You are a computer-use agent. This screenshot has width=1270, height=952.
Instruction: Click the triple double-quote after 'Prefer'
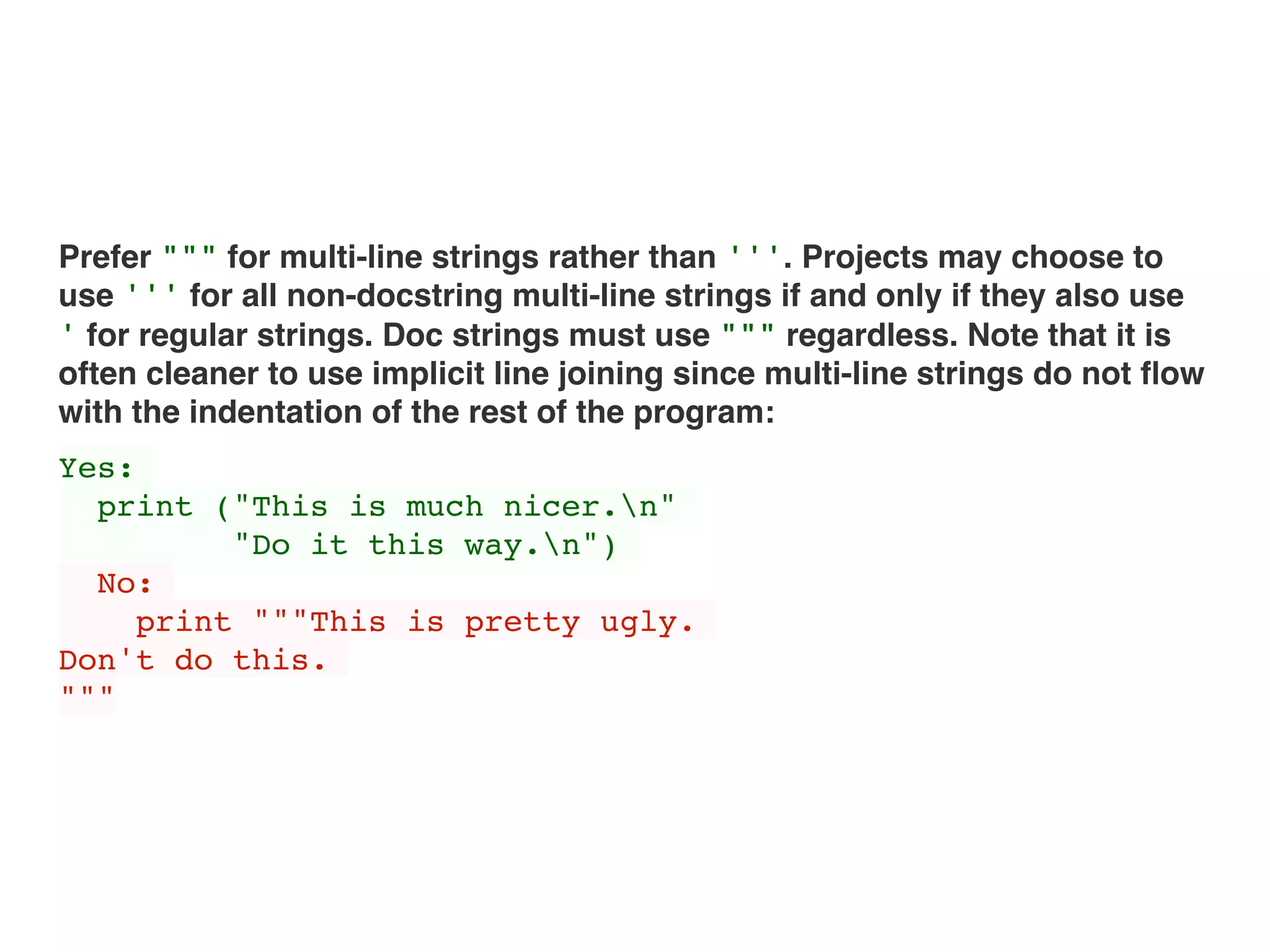(x=190, y=254)
